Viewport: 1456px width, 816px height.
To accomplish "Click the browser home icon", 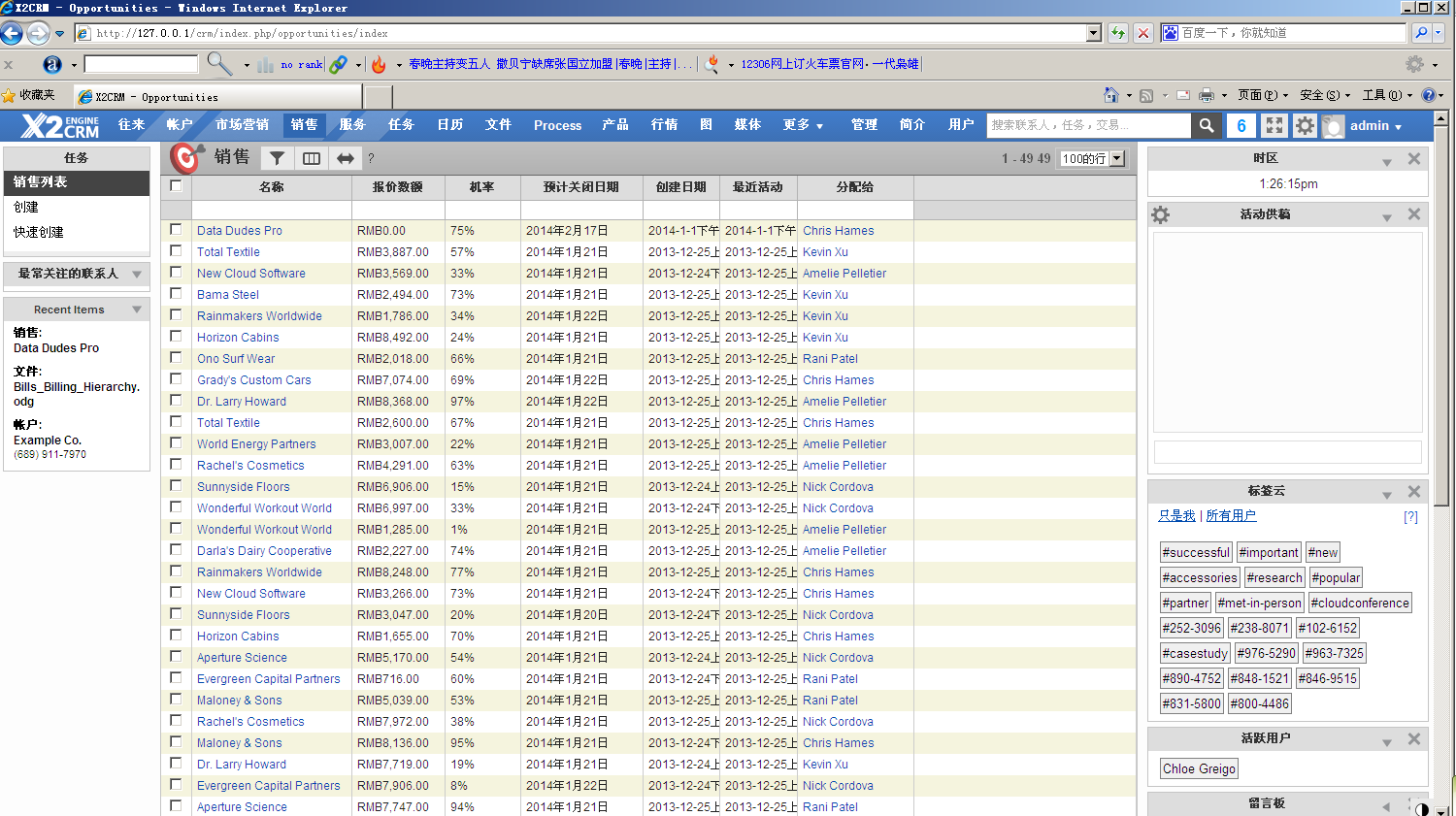I will point(1111,95).
